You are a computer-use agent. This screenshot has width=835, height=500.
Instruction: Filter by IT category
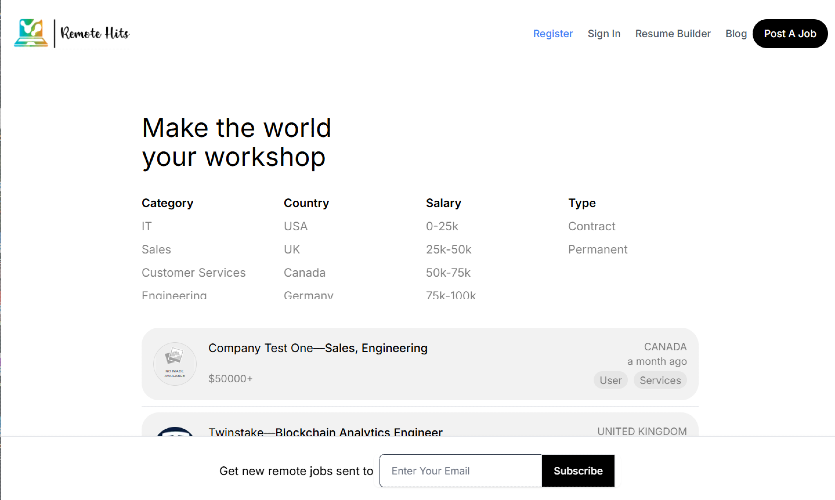[146, 226]
